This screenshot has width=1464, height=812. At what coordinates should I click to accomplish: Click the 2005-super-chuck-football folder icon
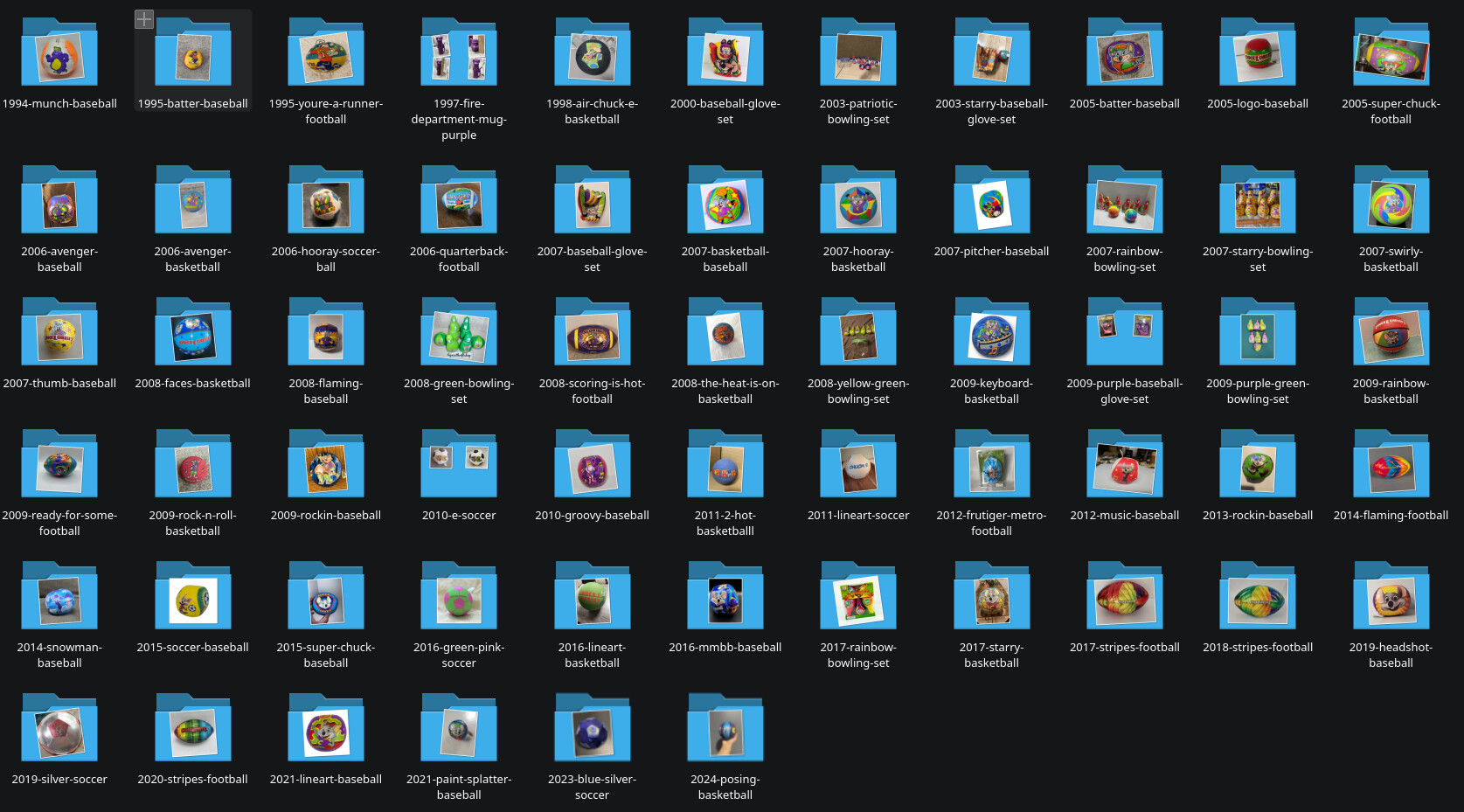click(1391, 55)
